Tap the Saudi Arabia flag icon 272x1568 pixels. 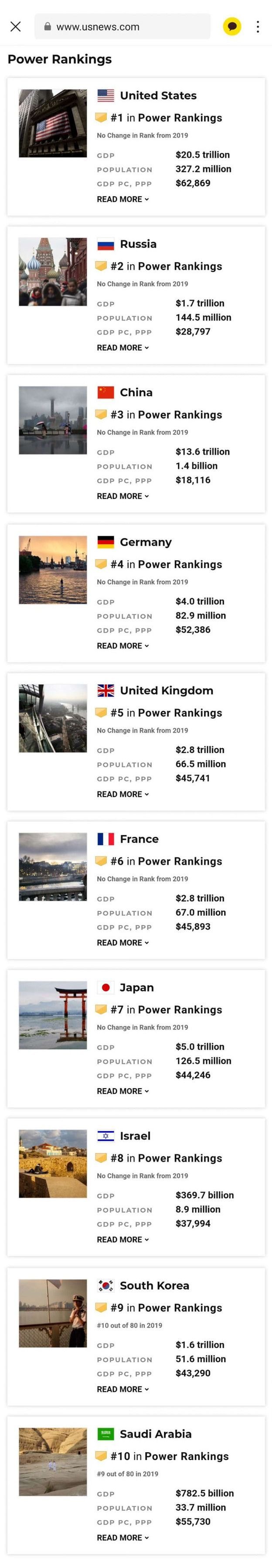(x=105, y=1434)
